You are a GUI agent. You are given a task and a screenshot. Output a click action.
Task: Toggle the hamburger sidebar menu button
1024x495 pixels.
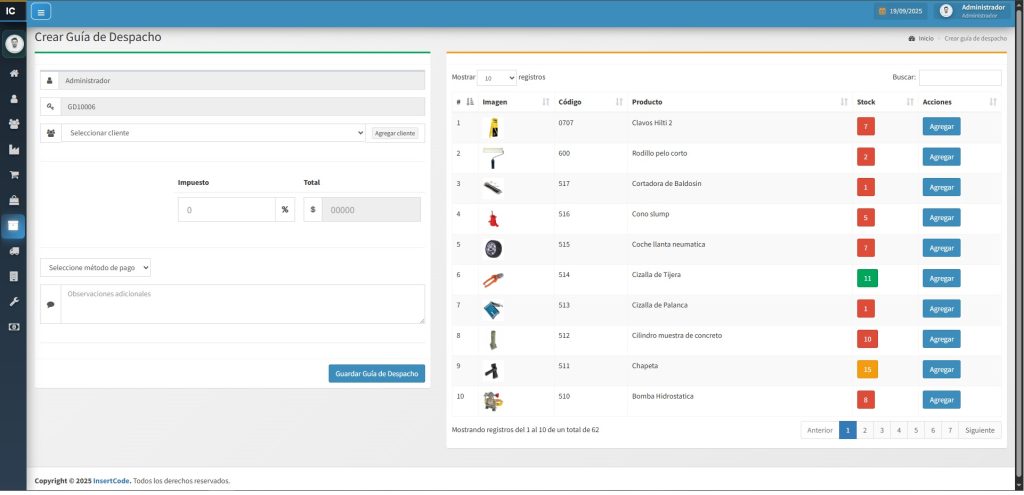41,12
